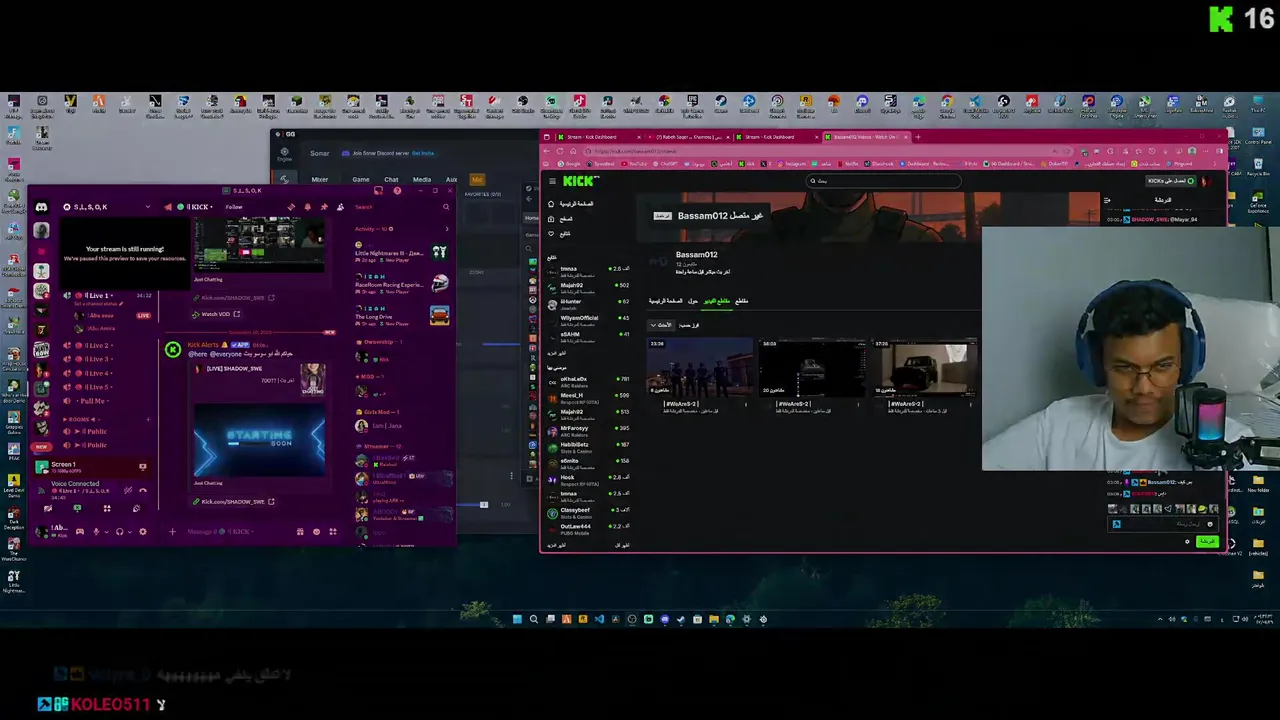Open screen share icon in Discord voice panel

click(x=77, y=508)
